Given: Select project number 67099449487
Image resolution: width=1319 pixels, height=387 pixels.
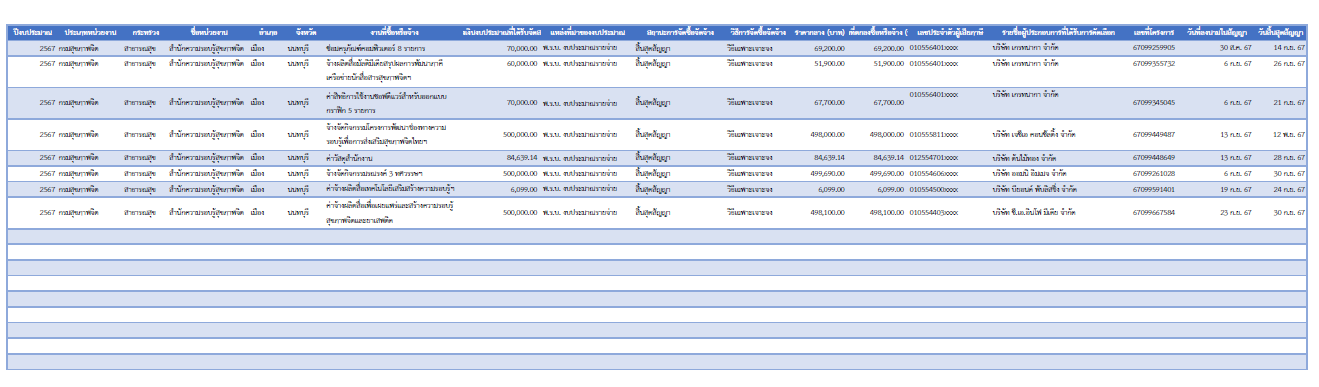Looking at the screenshot, I should click(1154, 135).
